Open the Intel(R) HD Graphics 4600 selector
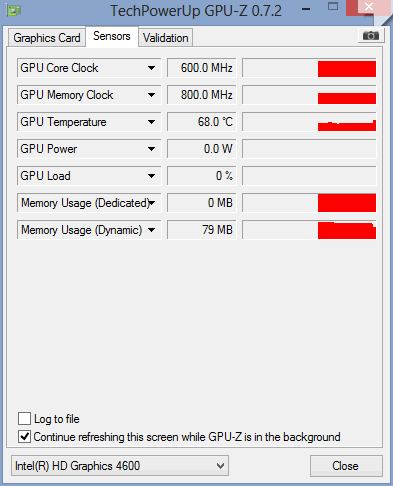Viewport: 393px width, 486px height. [120, 466]
